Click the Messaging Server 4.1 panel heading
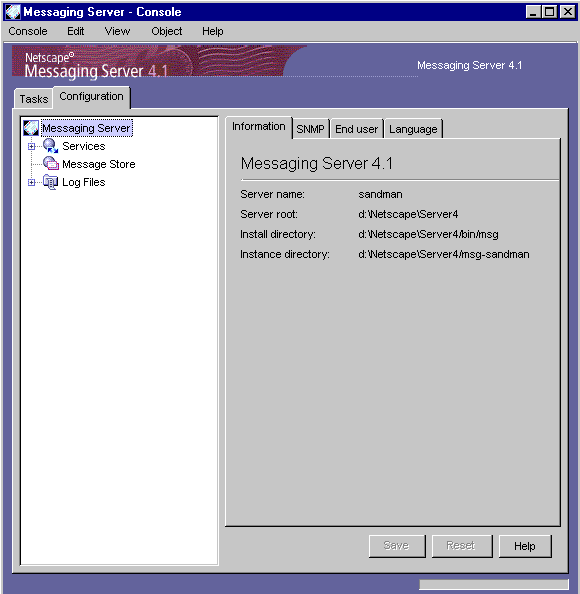The image size is (580, 594). 317,164
